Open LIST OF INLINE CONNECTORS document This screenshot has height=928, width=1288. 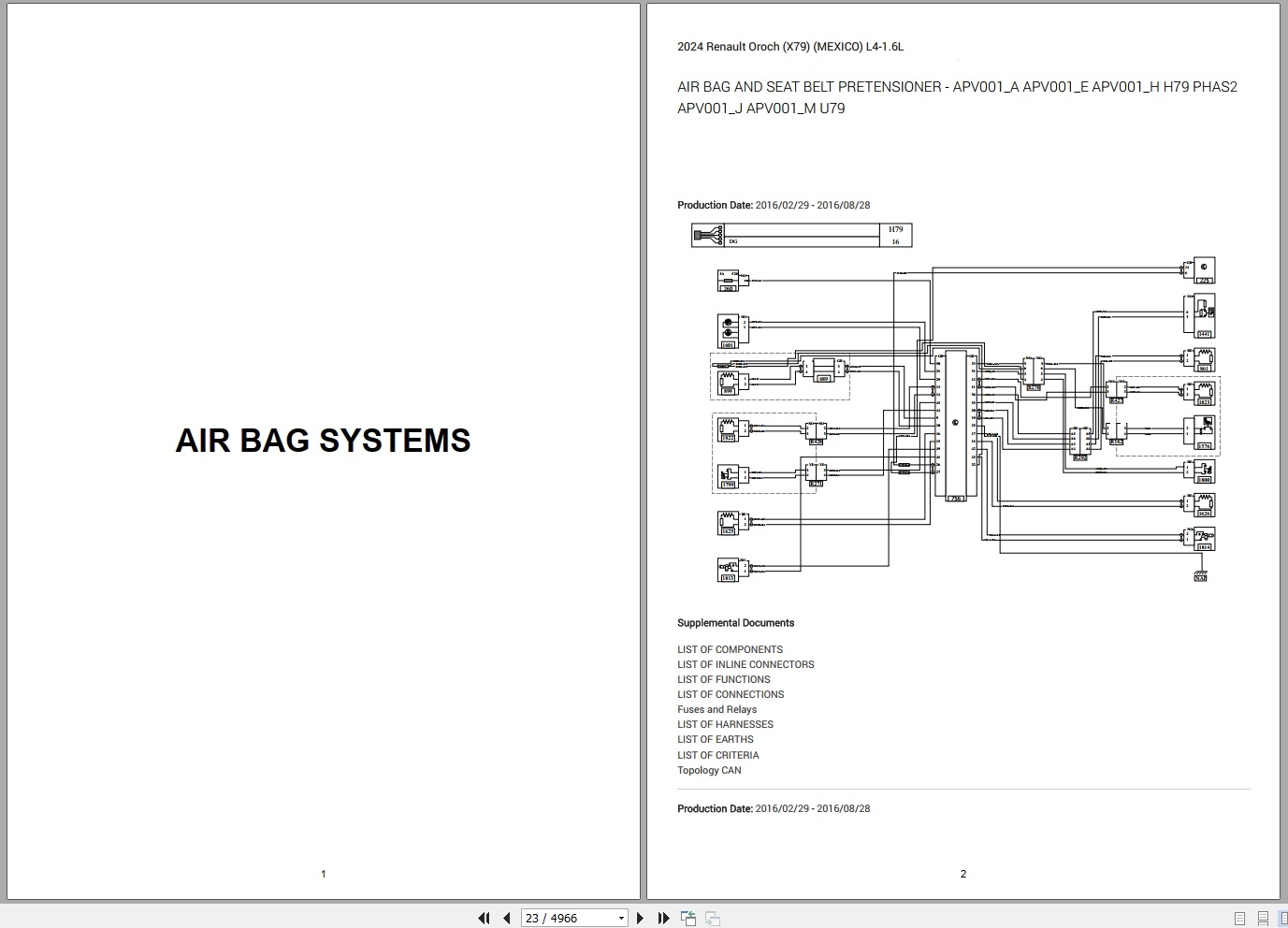745,664
